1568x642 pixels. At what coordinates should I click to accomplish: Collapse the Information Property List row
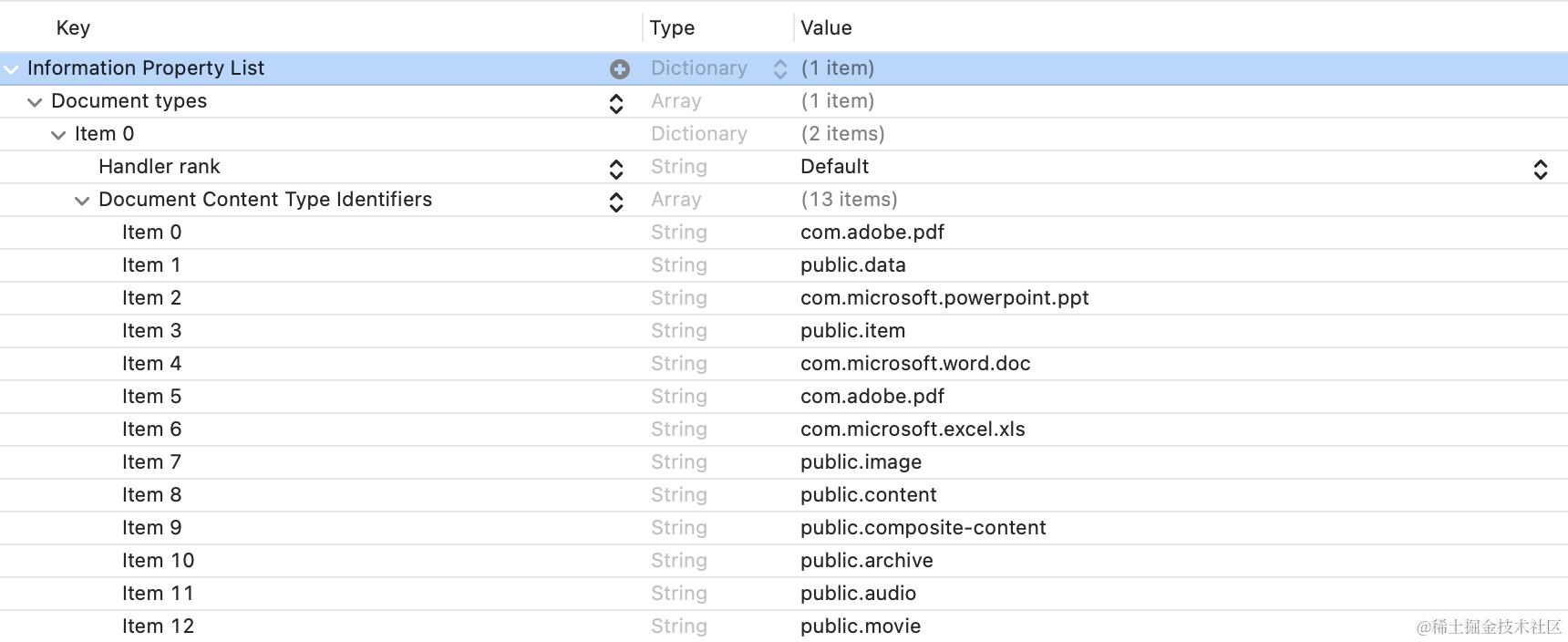[11, 69]
